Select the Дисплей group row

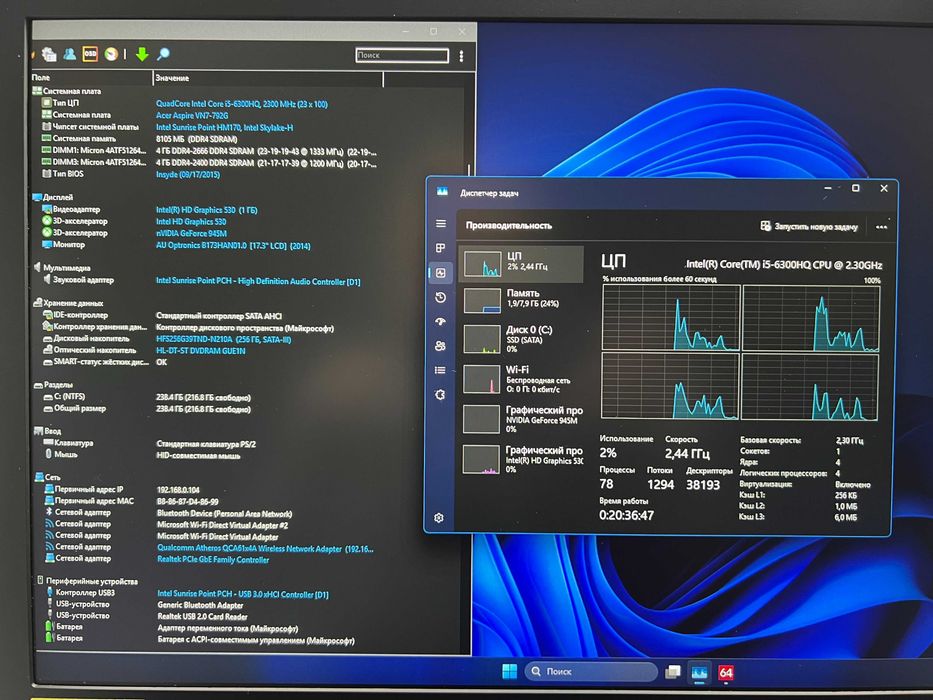point(53,197)
